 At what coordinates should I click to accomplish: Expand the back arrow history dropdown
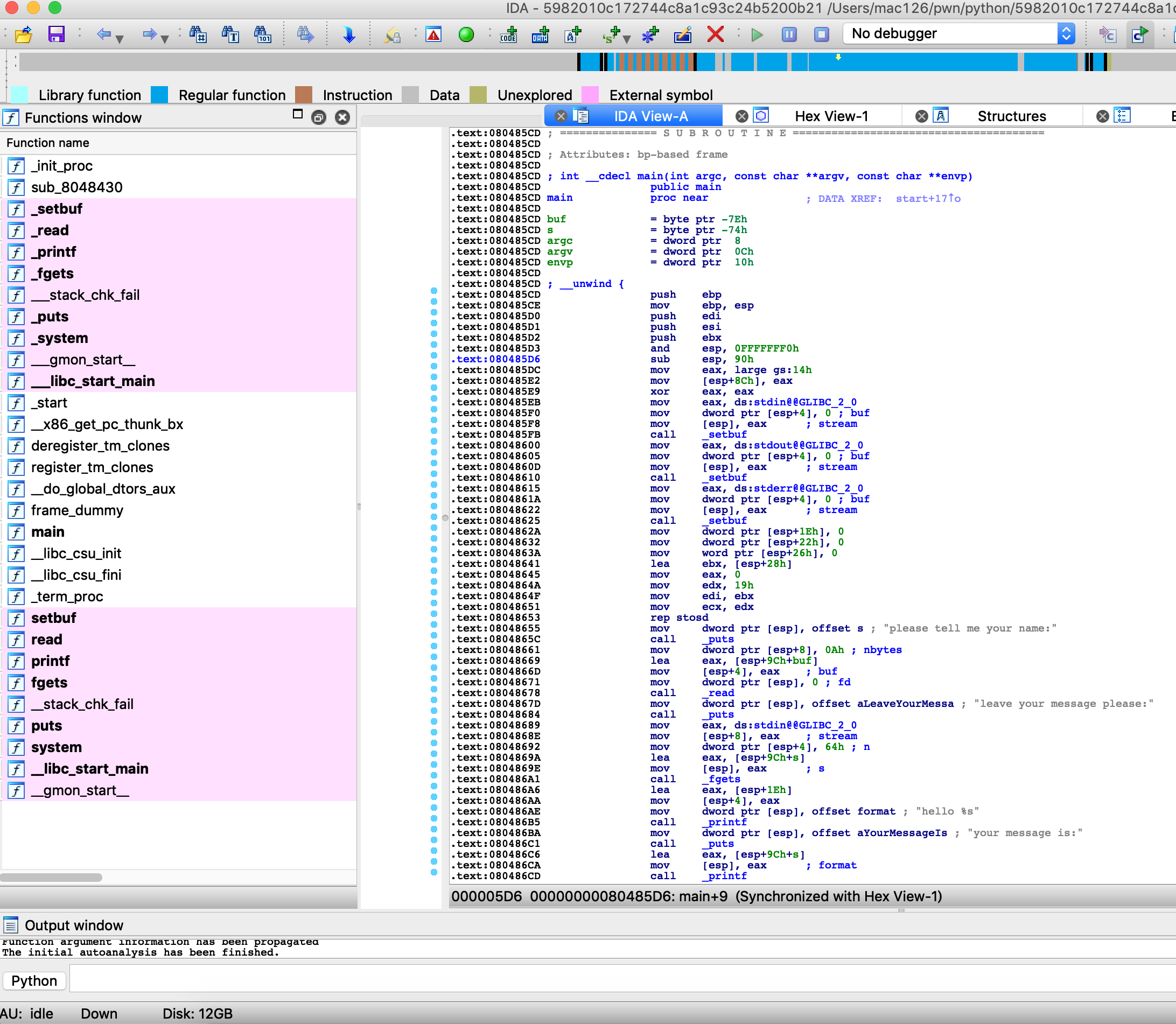click(120, 39)
